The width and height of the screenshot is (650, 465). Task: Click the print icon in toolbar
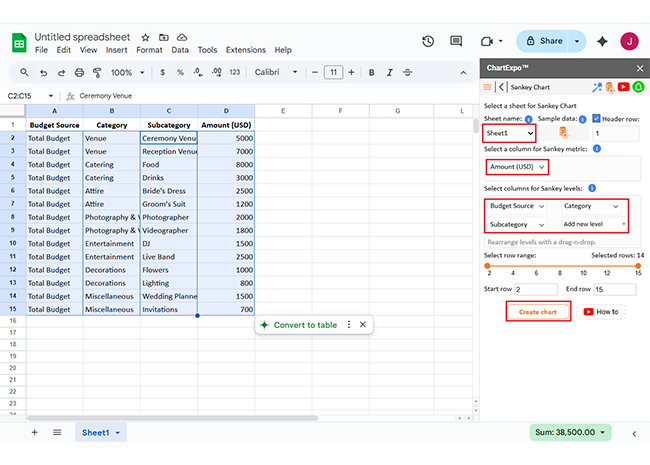click(79, 73)
